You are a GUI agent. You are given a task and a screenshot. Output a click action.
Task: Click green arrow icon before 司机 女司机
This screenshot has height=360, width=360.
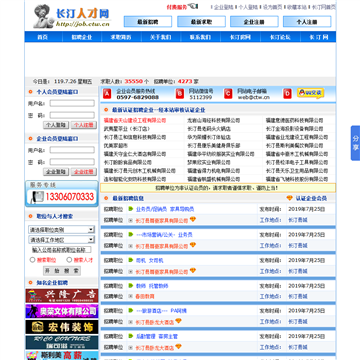[x=131, y=260]
